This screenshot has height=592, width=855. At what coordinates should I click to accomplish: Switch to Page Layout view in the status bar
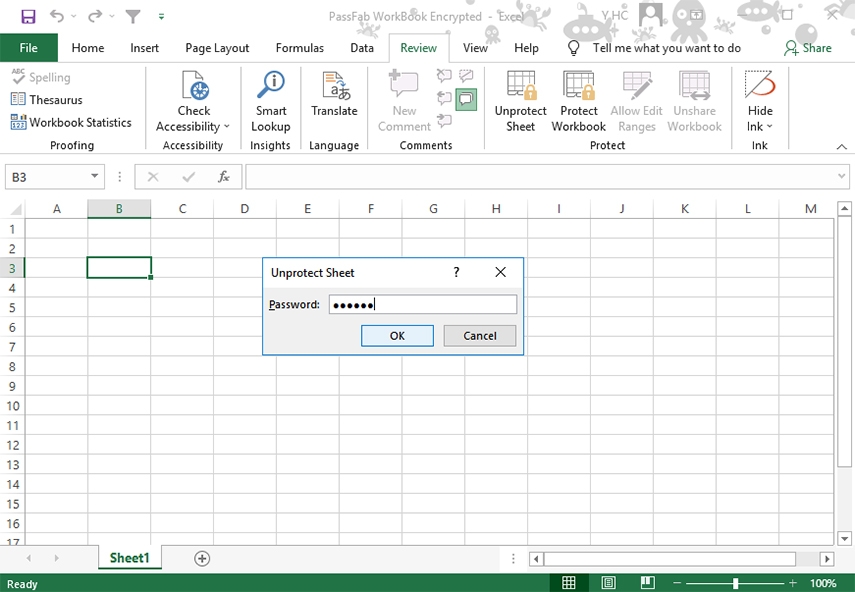[608, 583]
